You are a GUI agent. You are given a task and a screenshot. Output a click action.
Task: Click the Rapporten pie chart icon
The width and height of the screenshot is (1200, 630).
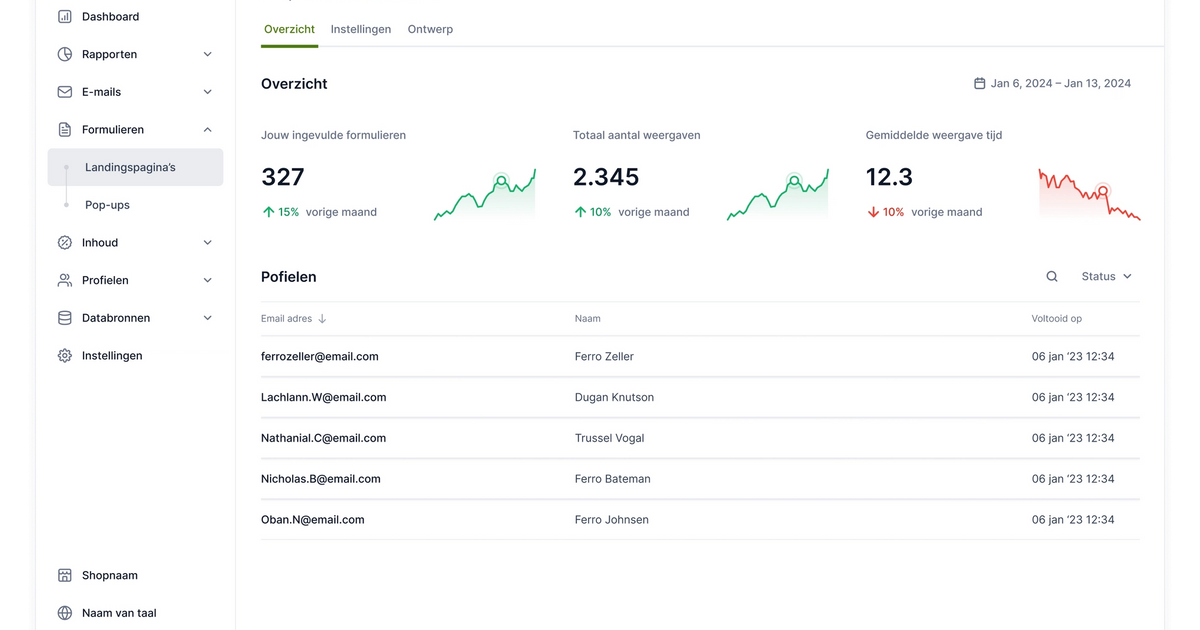pos(65,54)
